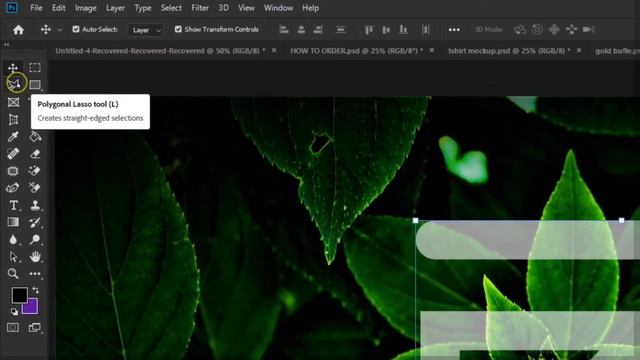Open Move tool preset picker arrow
Viewport: 640px width, 360px height.
[60, 30]
